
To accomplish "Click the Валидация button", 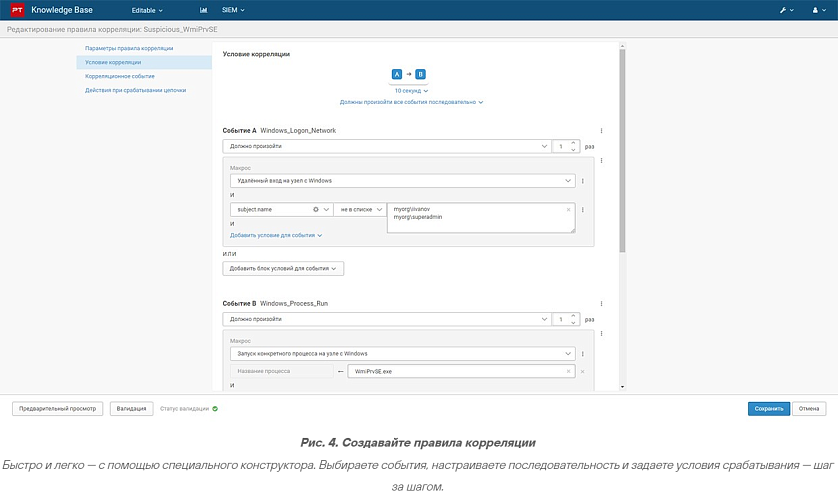I will [x=131, y=409].
